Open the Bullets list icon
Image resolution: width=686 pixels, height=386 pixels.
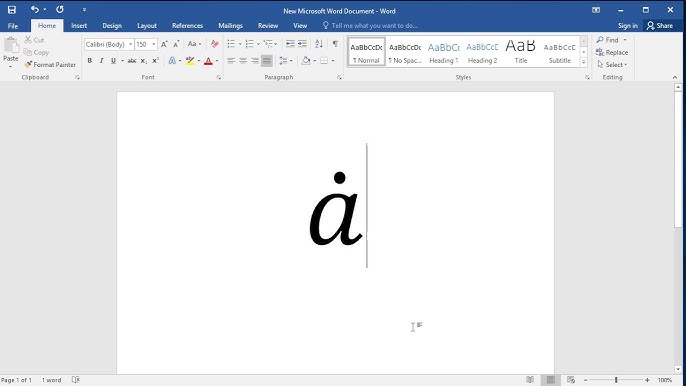point(231,44)
